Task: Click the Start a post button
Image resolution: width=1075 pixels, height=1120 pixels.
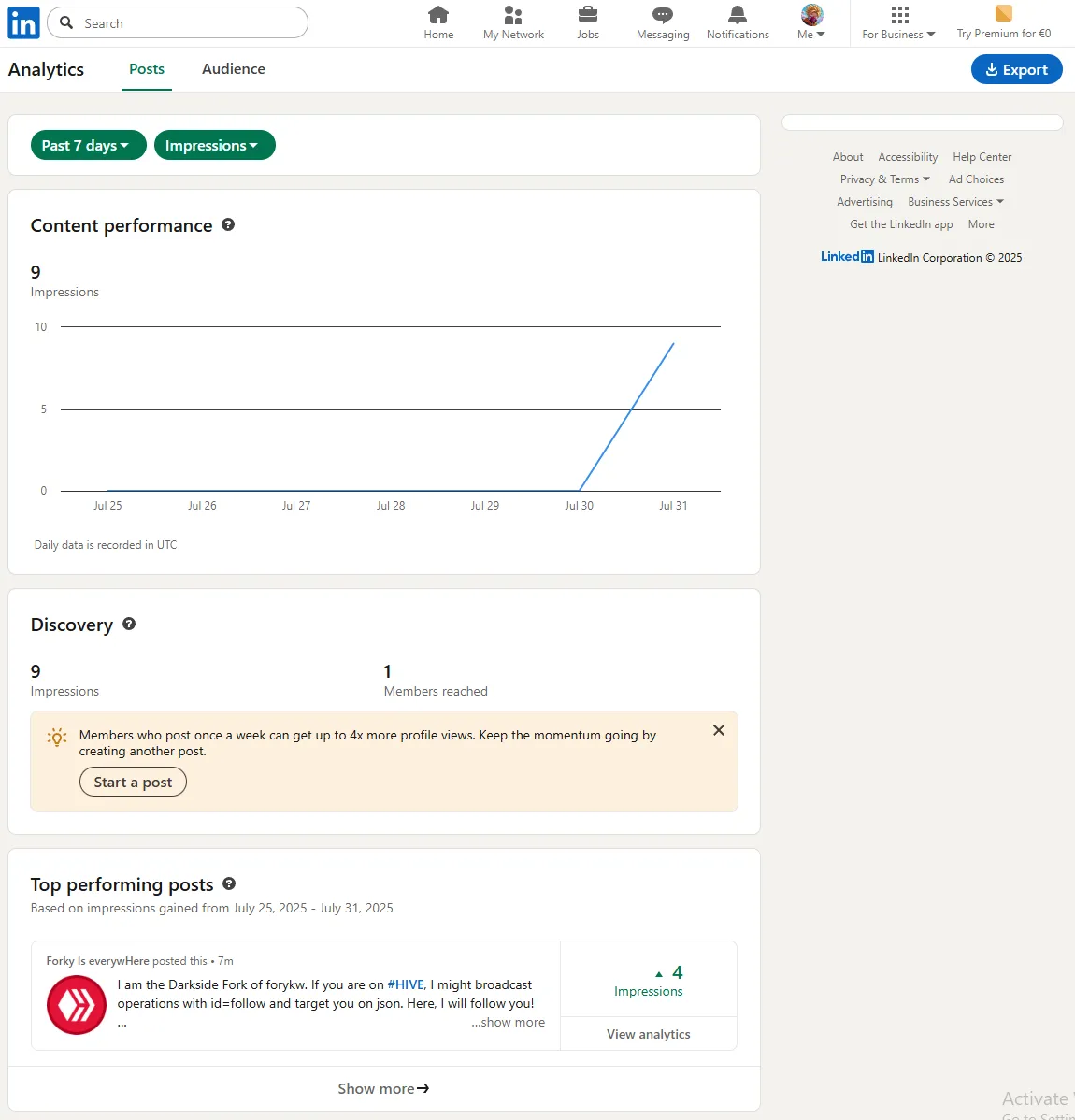Action: pos(133,783)
